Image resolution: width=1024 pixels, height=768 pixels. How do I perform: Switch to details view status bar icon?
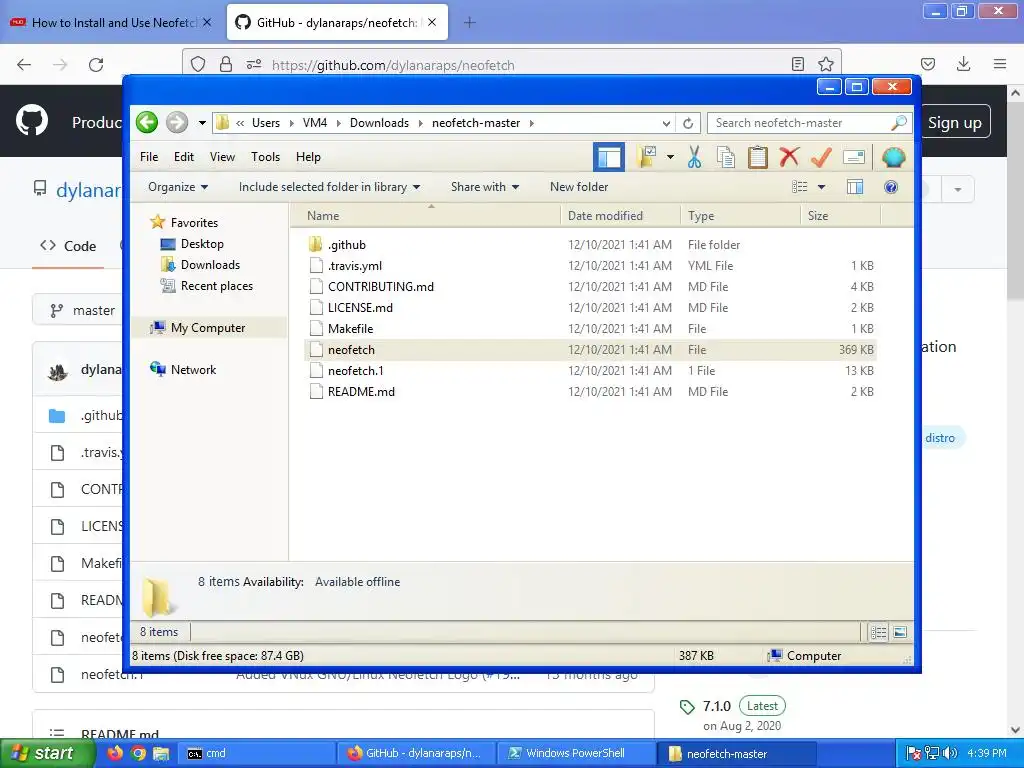point(878,632)
